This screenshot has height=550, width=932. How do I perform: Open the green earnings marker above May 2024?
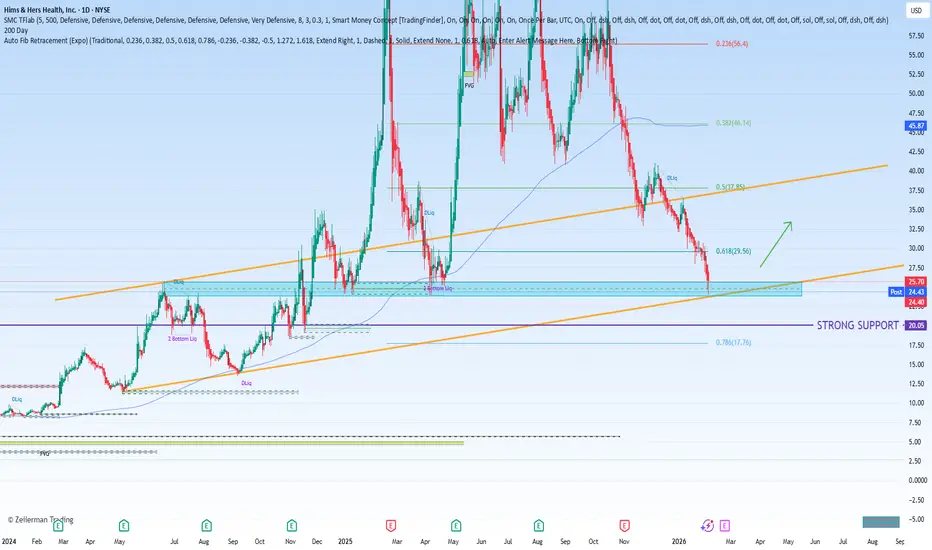coord(124,526)
